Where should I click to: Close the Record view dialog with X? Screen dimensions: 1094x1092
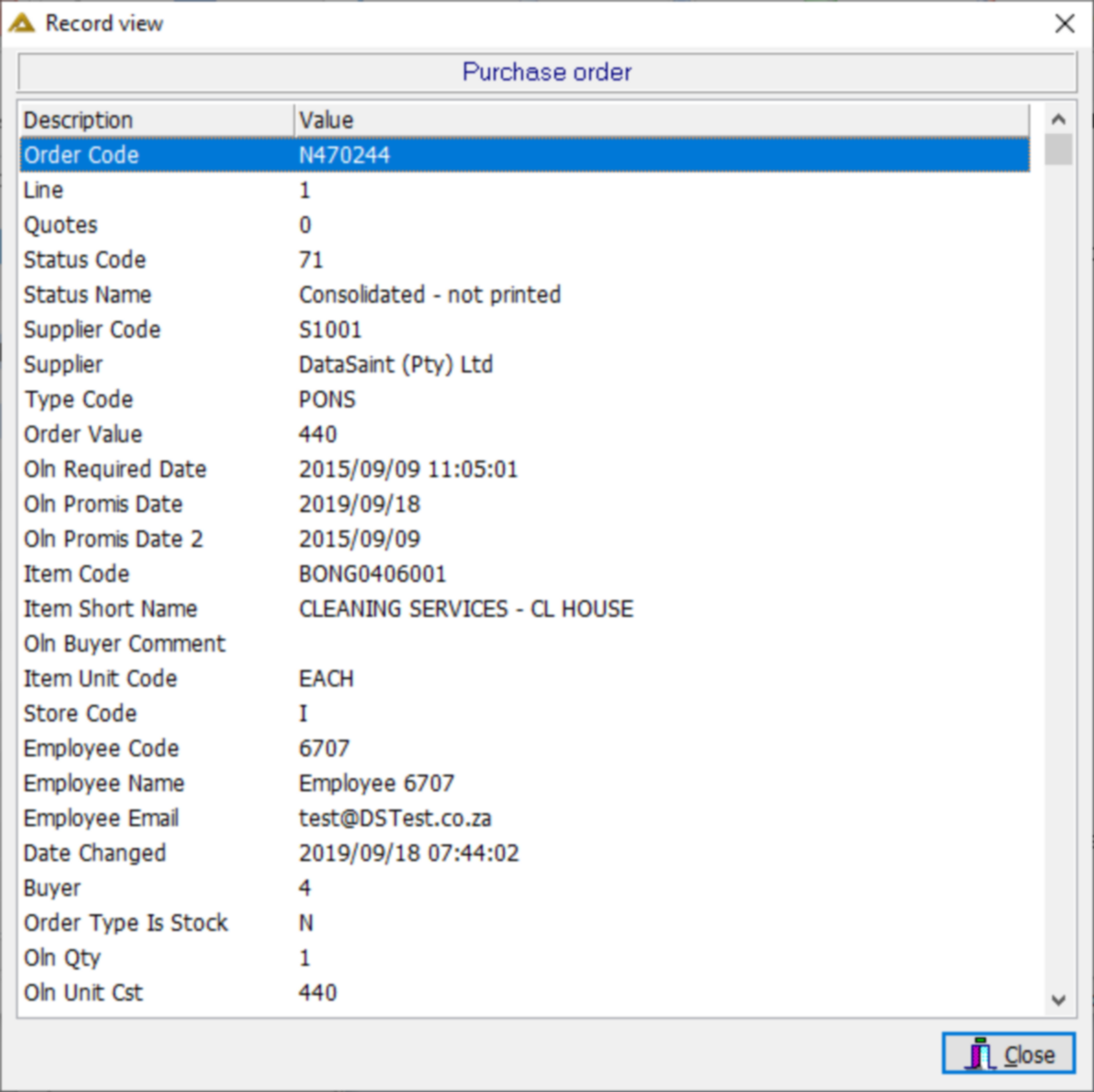click(1065, 24)
